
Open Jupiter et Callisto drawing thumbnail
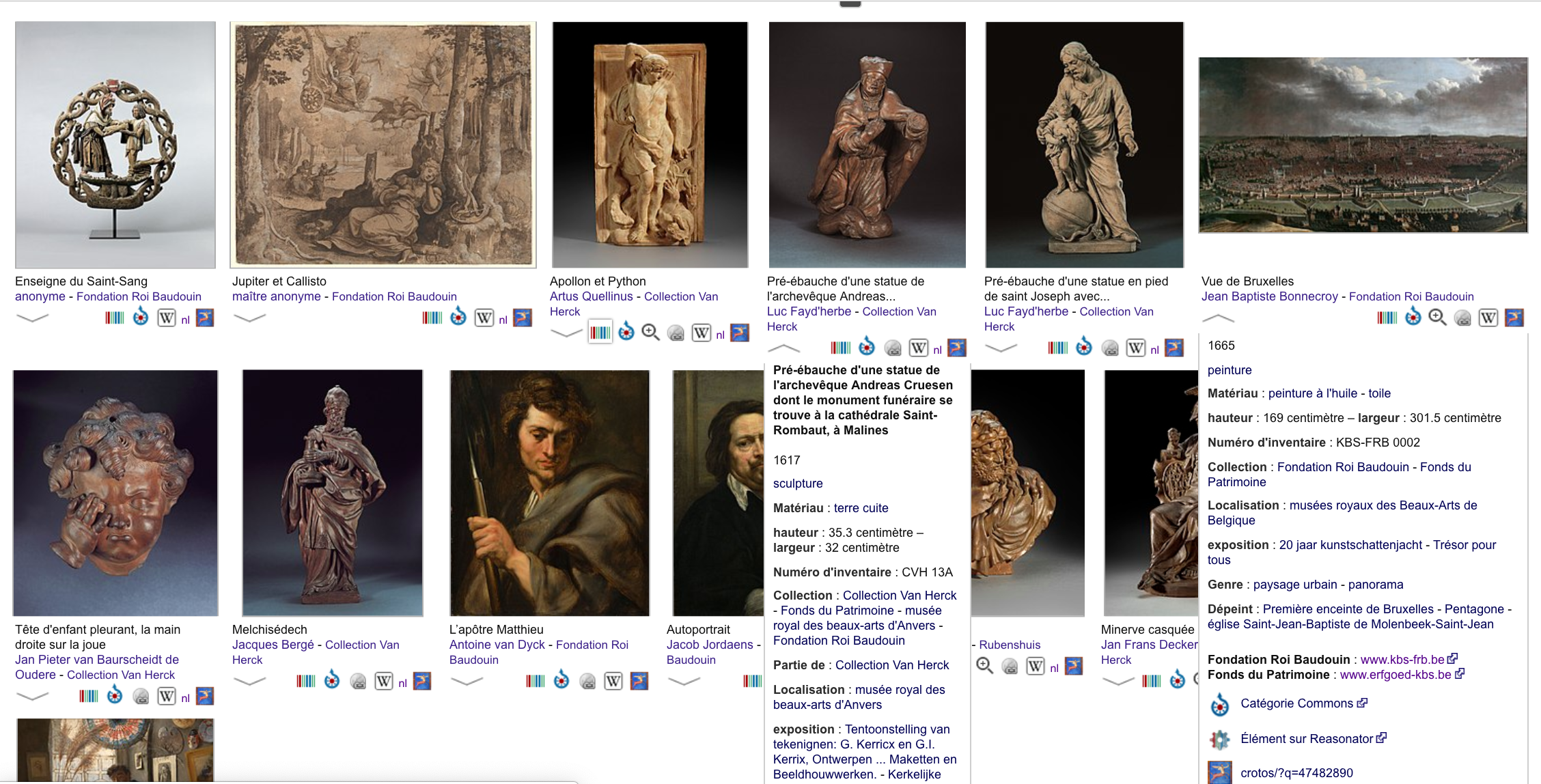click(383, 145)
